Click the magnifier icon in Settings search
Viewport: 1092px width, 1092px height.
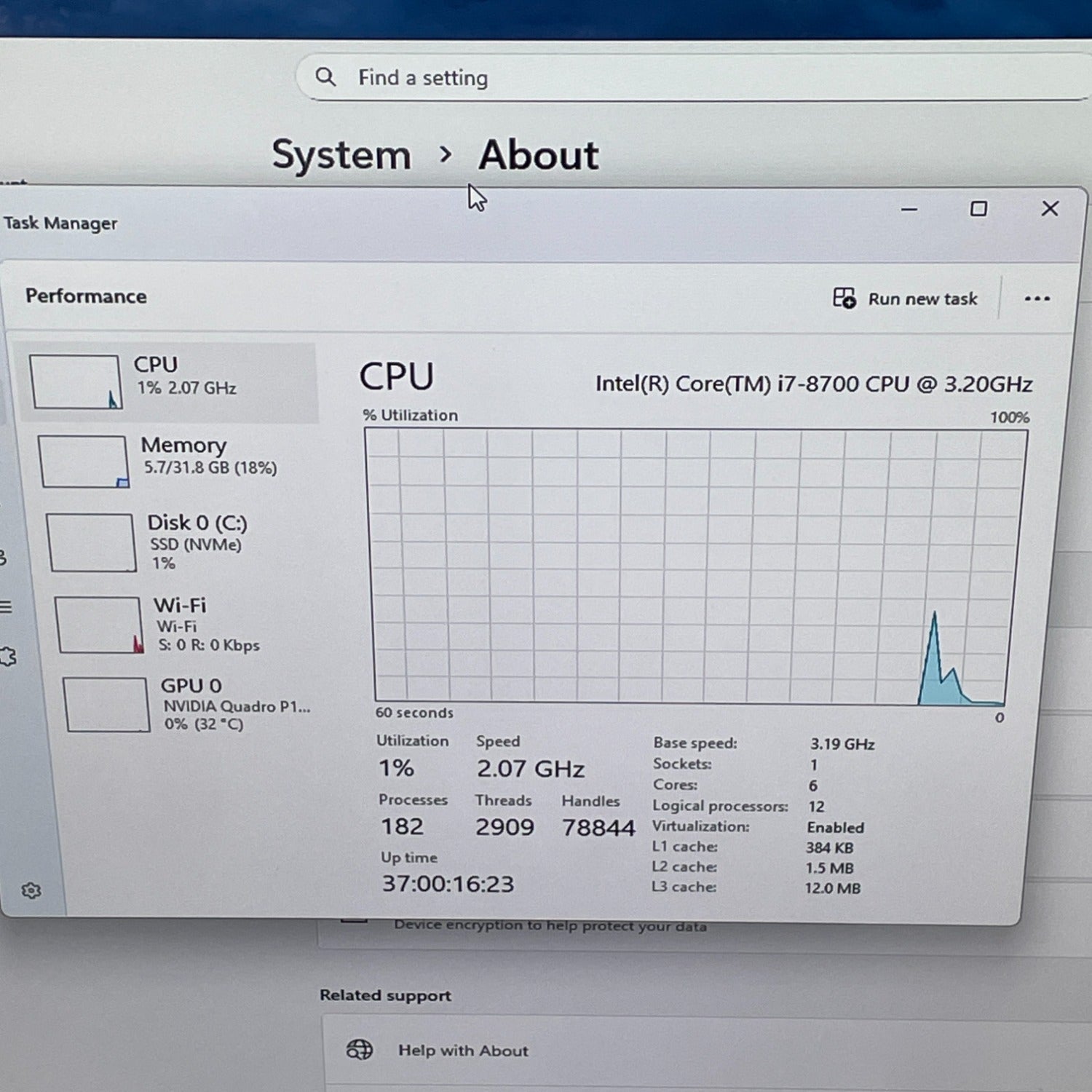pos(325,77)
